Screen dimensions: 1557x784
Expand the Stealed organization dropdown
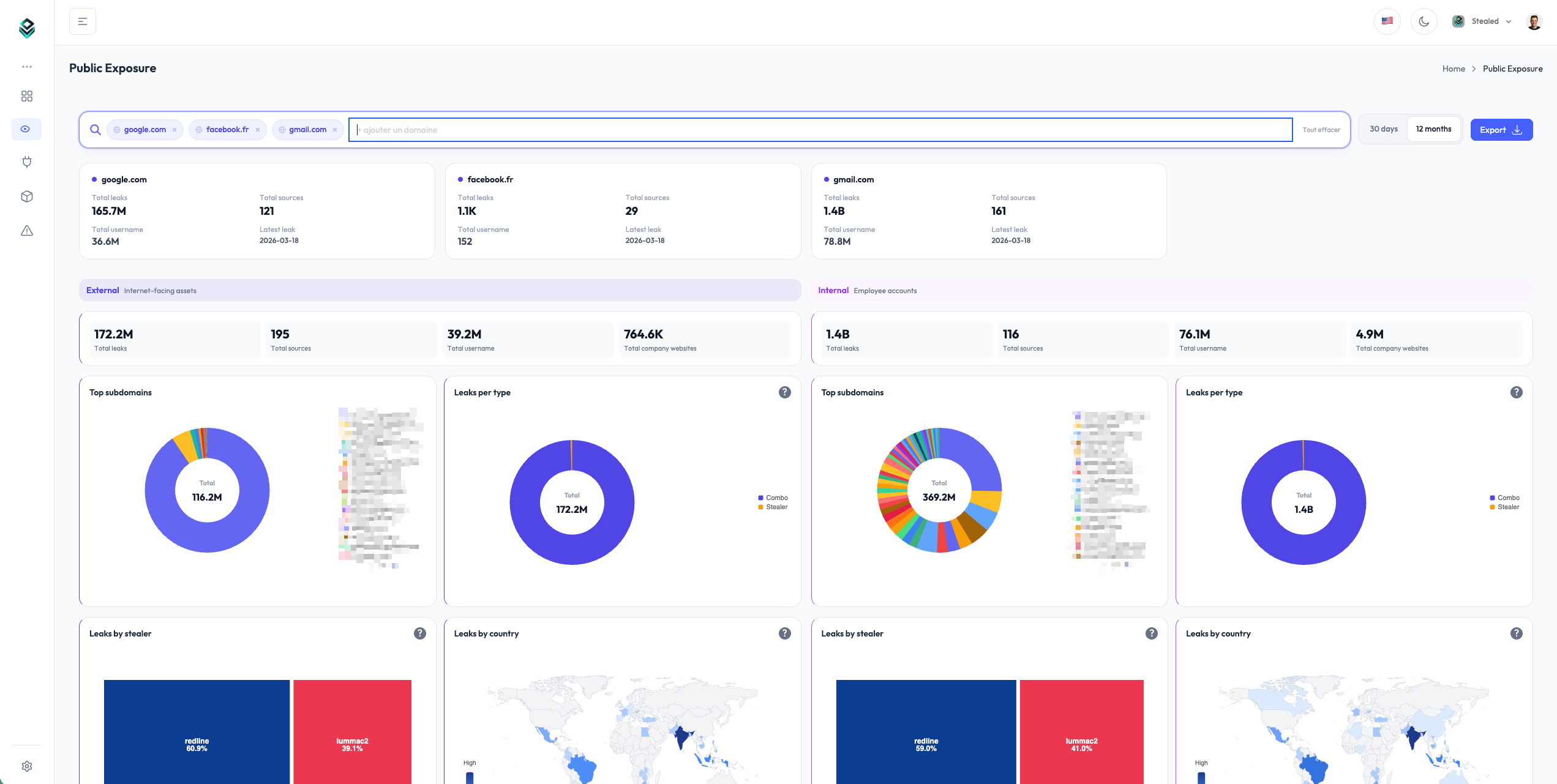pos(1482,21)
